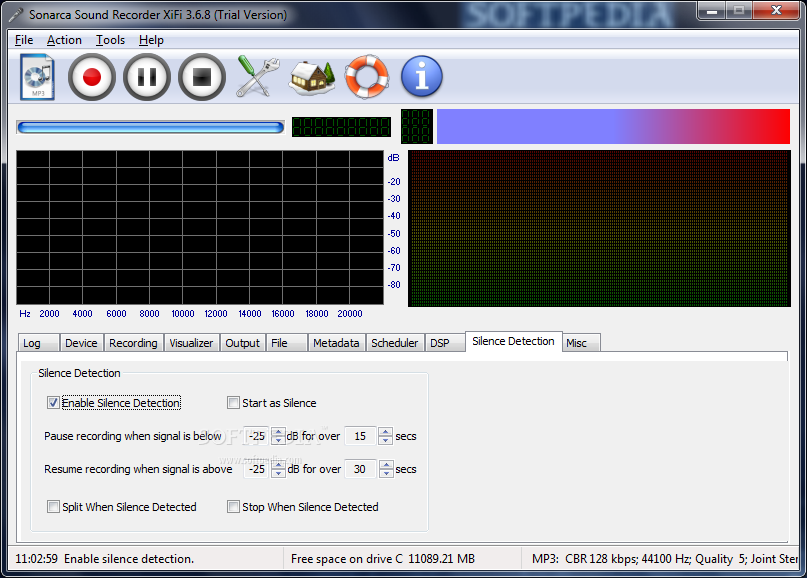Show About info via blue info icon
The width and height of the screenshot is (807, 578).
click(422, 77)
